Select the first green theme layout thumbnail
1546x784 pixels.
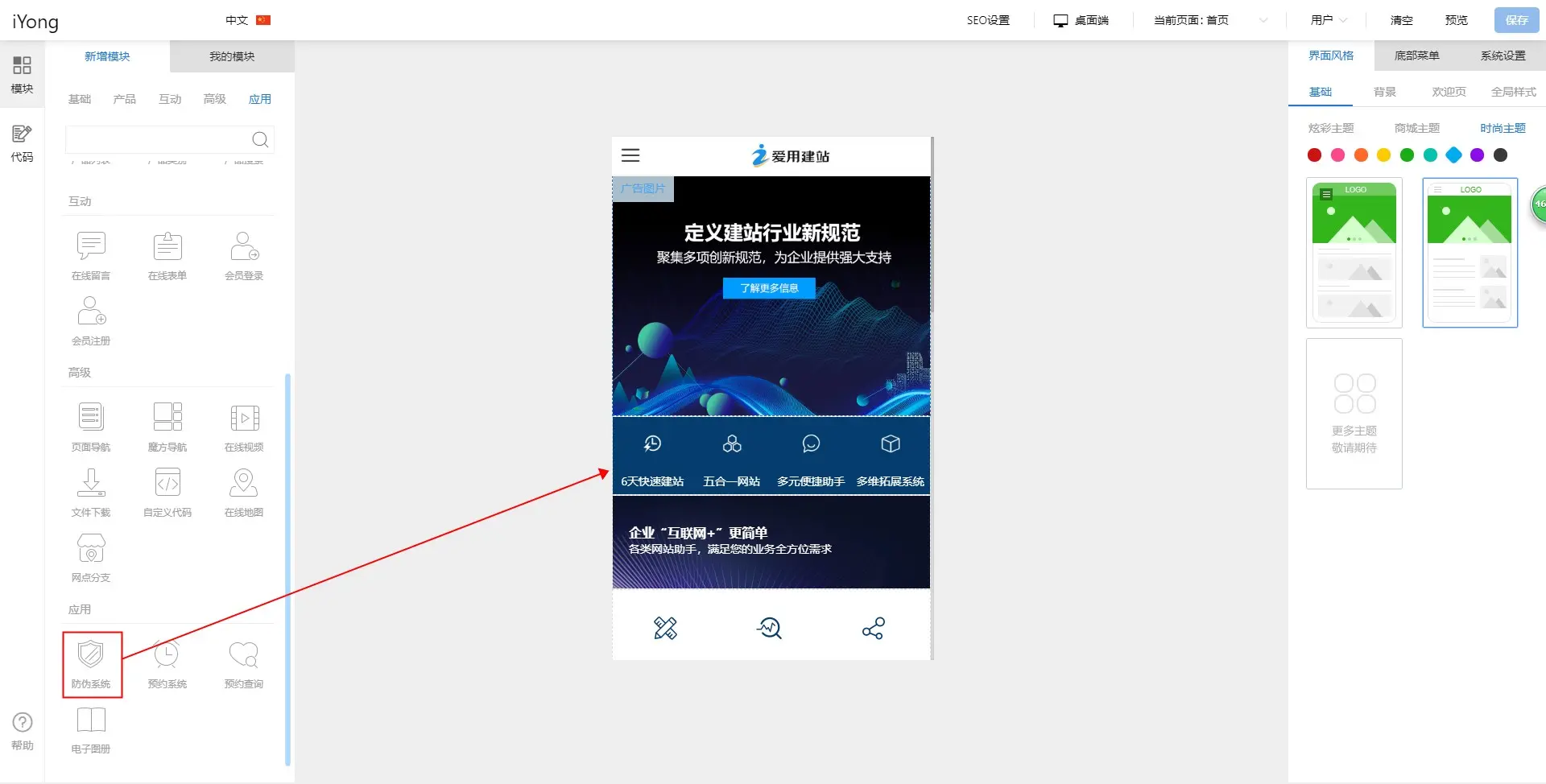point(1354,253)
